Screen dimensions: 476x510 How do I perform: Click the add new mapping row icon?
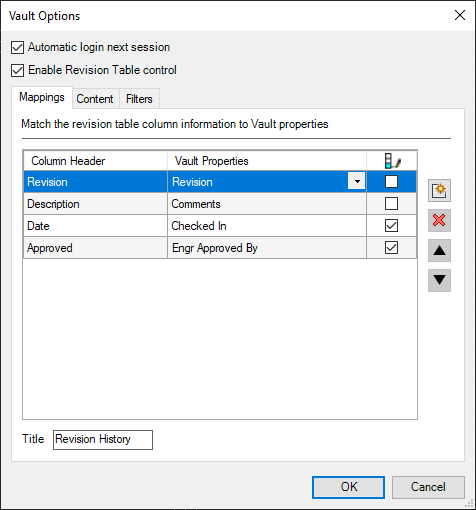tap(439, 190)
